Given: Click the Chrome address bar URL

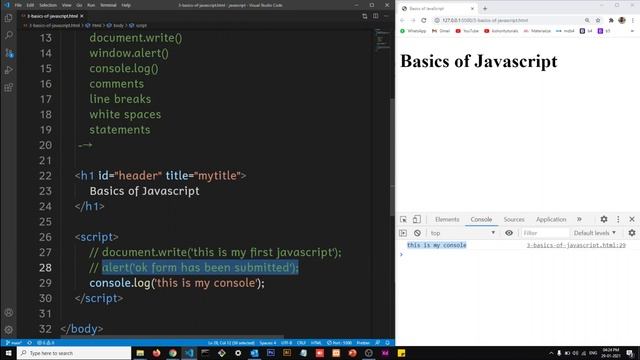Looking at the screenshot, I should 485,20.
